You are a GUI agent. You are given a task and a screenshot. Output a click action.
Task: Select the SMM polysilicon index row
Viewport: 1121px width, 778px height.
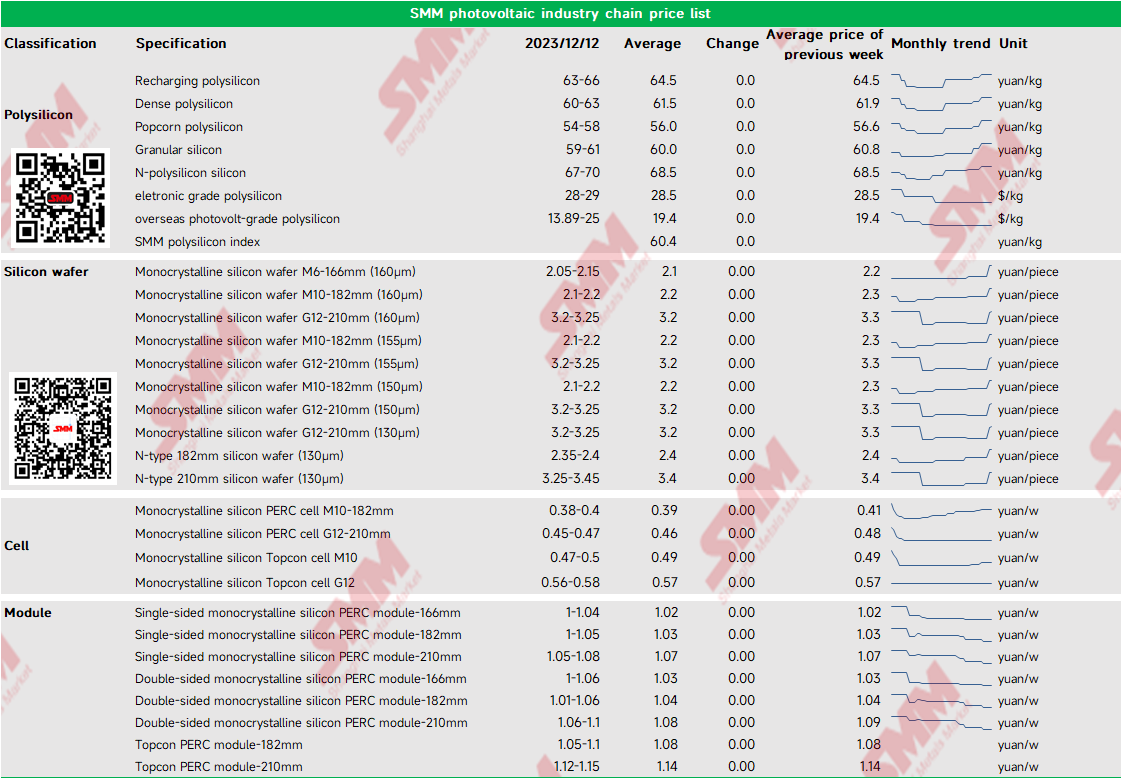point(197,242)
